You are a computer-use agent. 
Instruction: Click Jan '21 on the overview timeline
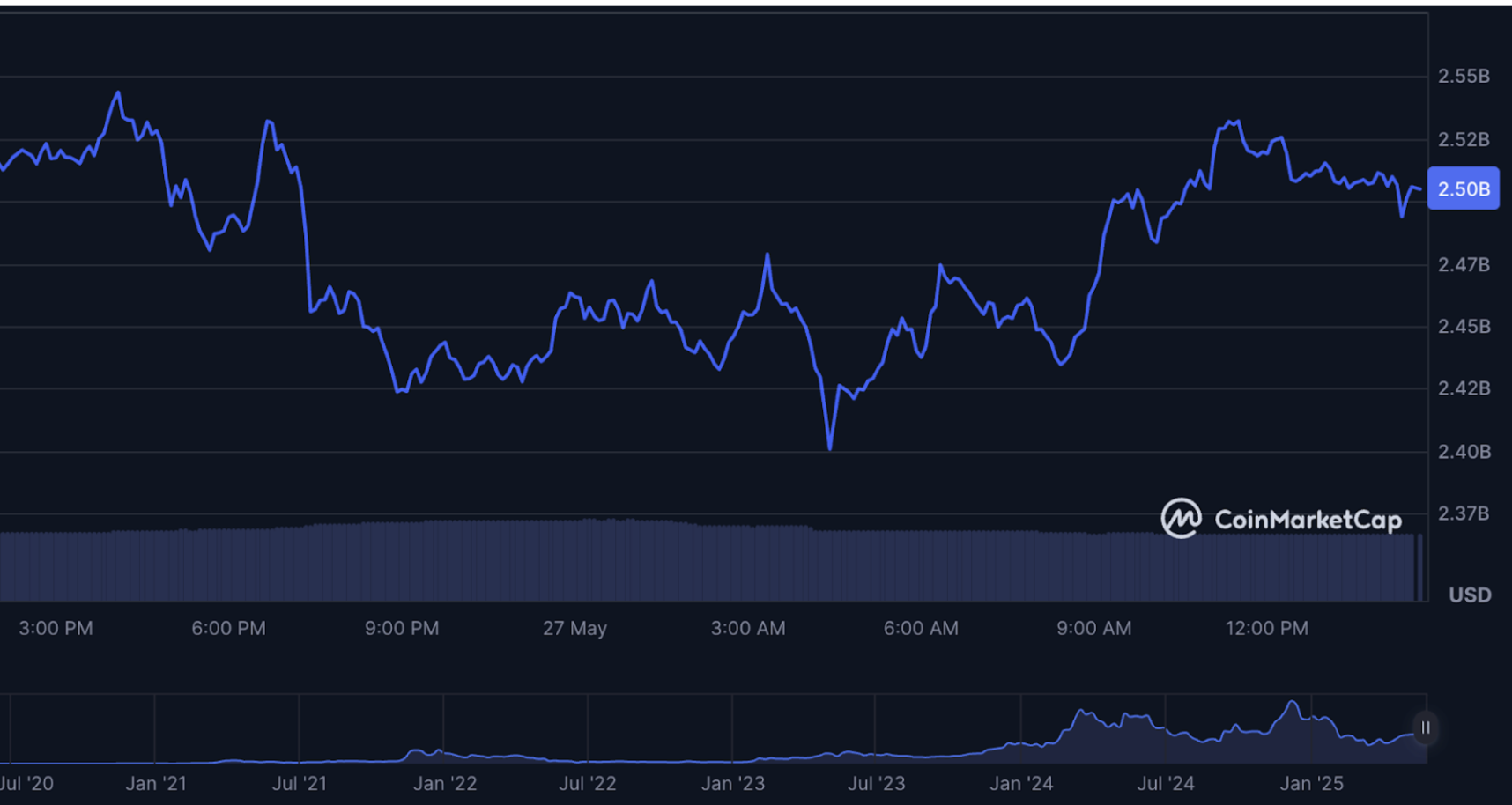[156, 783]
